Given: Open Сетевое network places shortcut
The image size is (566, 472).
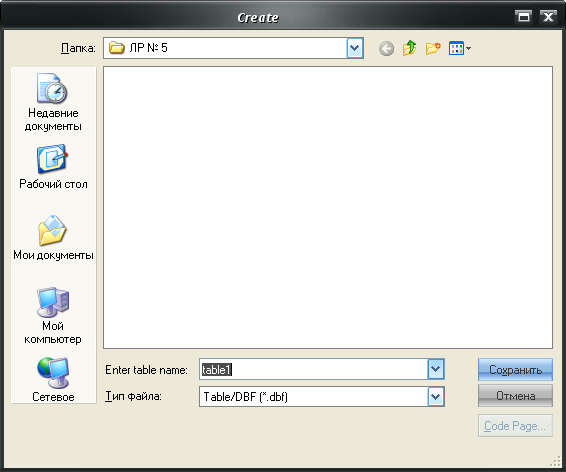Looking at the screenshot, I should click(x=53, y=380).
